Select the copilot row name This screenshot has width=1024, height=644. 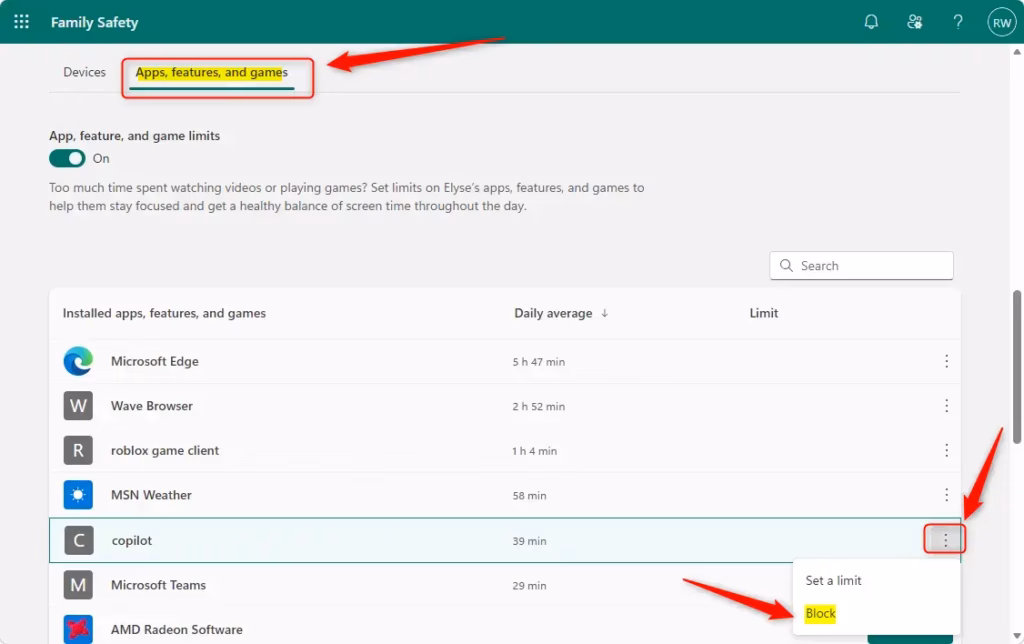click(131, 540)
